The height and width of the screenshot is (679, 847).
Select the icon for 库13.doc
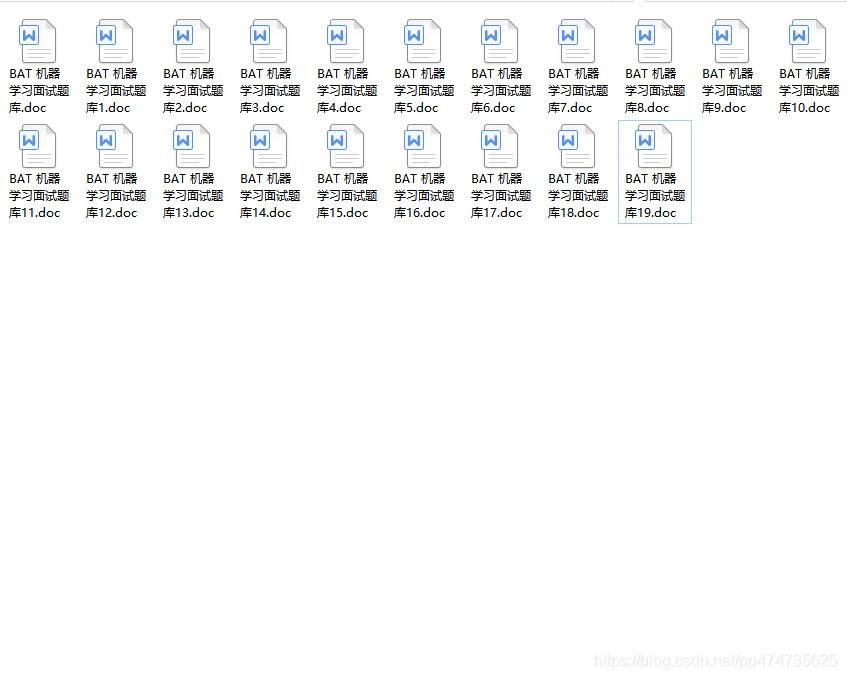point(191,146)
